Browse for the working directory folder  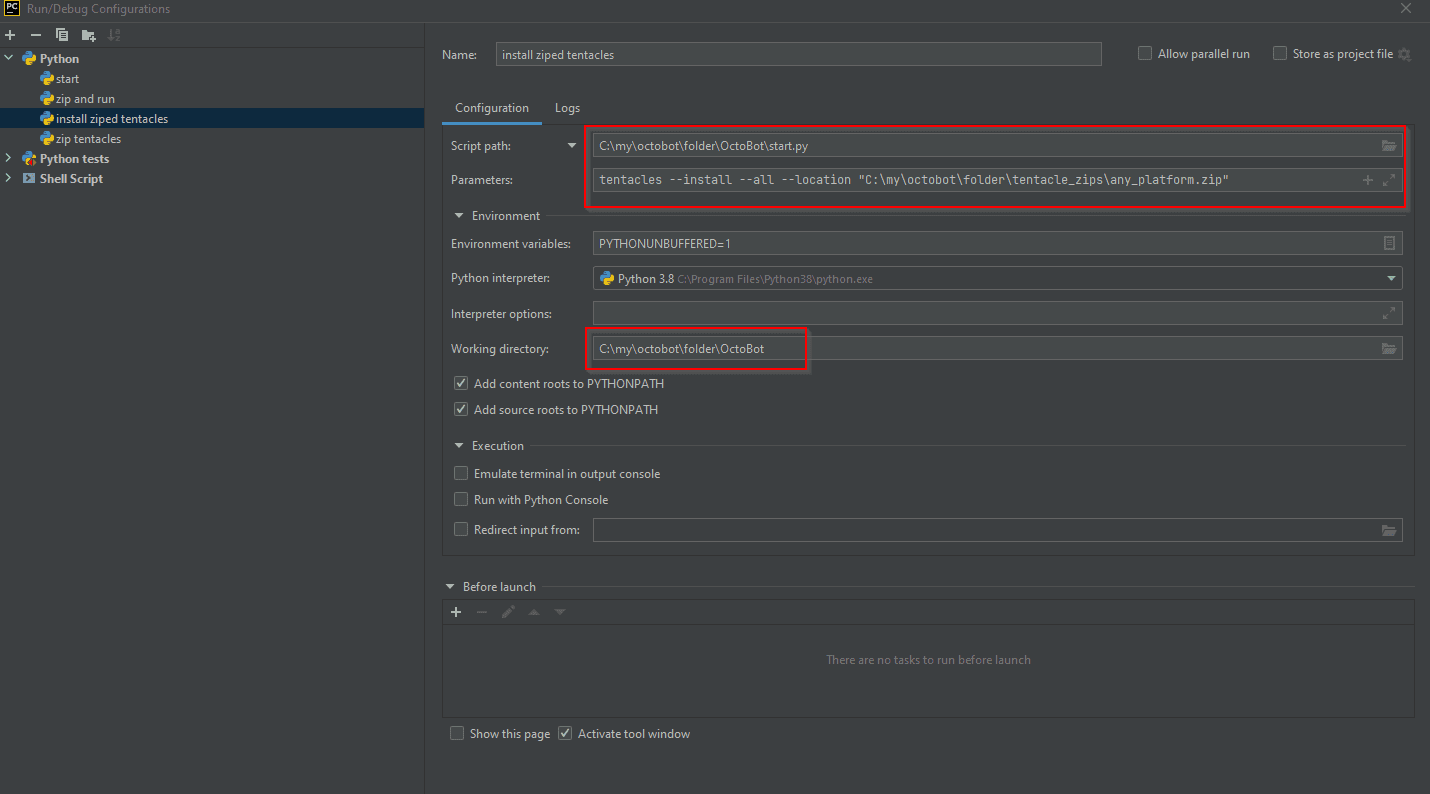1389,348
